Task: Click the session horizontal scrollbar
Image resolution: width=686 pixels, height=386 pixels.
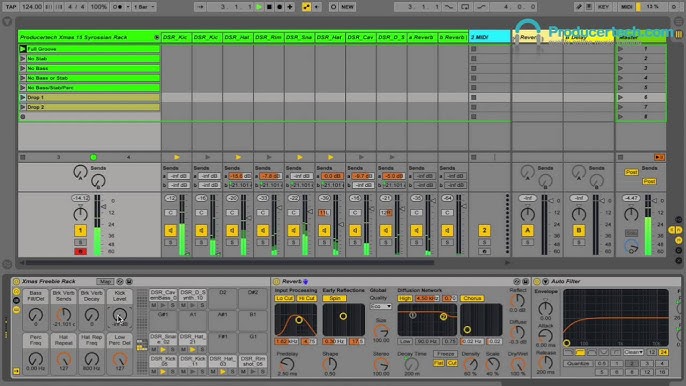Action: pos(230,263)
